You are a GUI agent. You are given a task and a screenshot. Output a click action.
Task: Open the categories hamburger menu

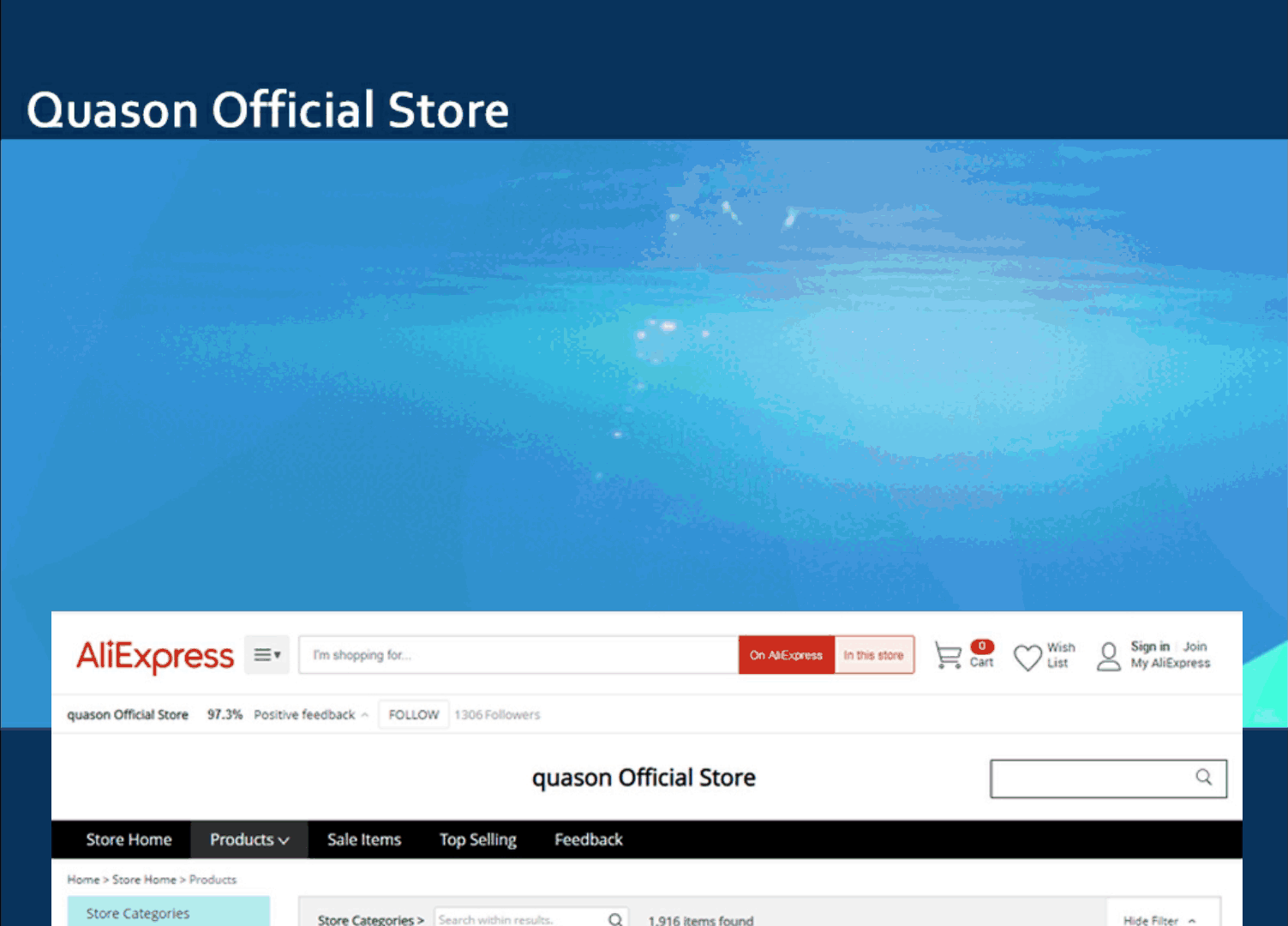(x=267, y=655)
